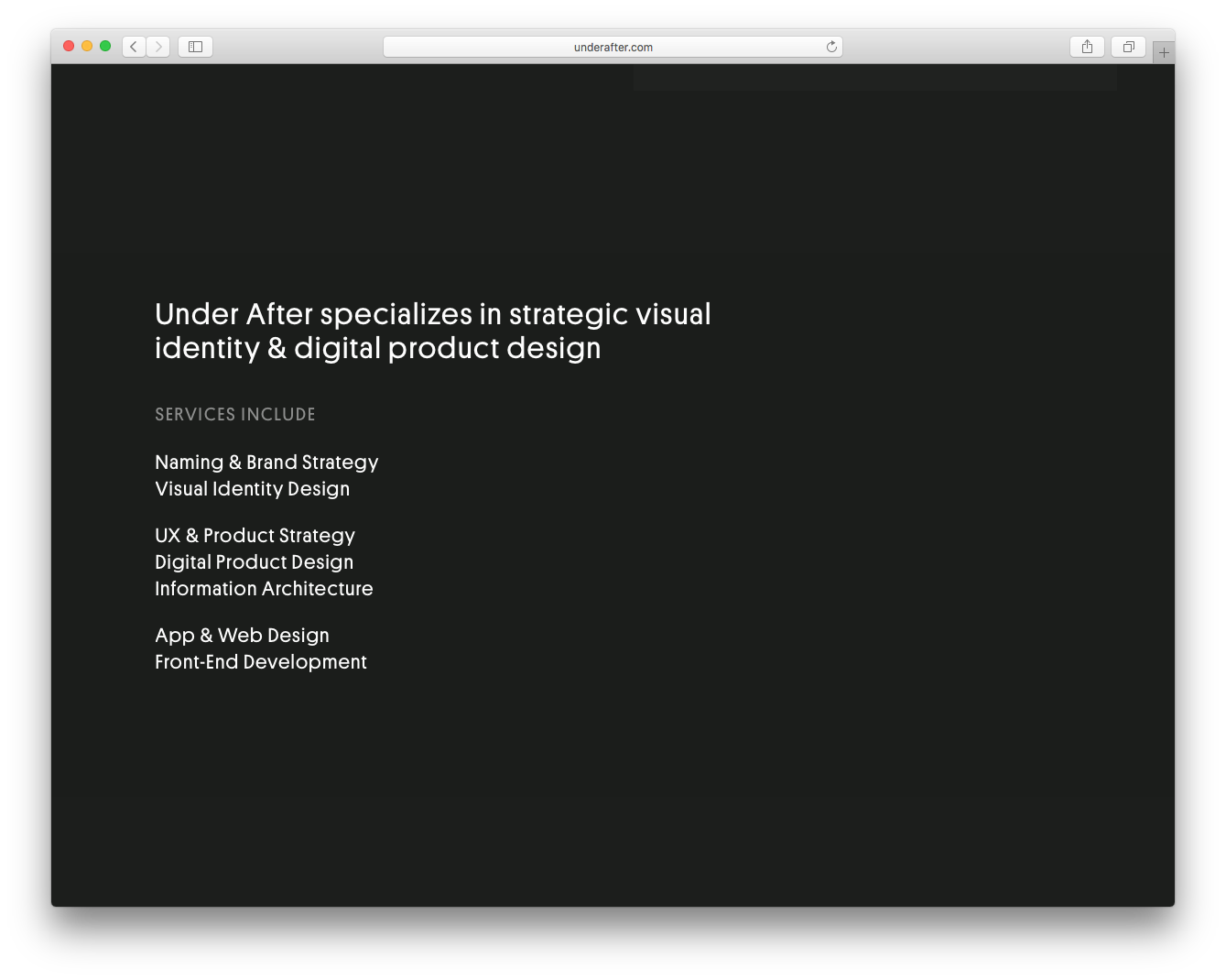This screenshot has width=1226, height=980.
Task: Click the green fullscreen window button
Action: pyautogui.click(x=105, y=46)
